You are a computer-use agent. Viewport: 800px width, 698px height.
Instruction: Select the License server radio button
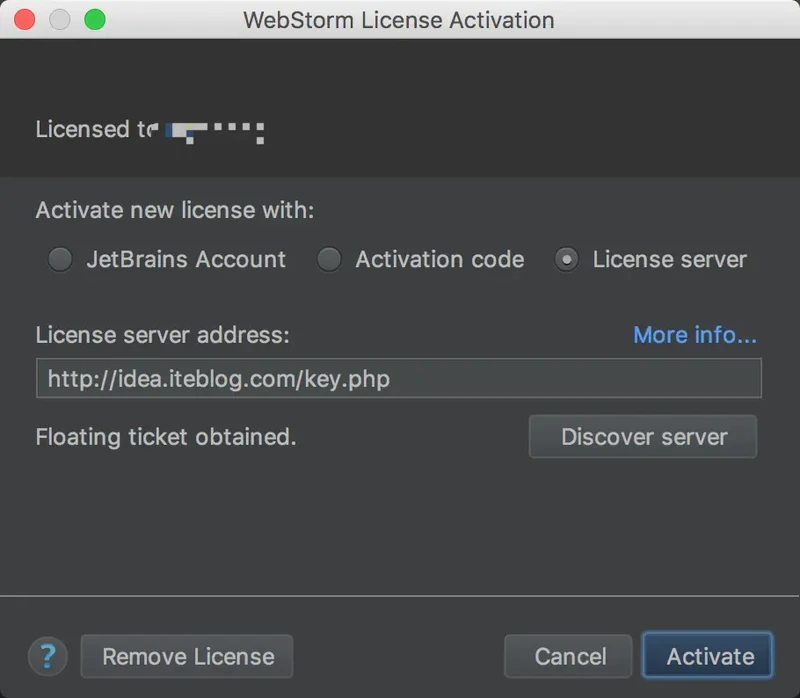(x=566, y=260)
